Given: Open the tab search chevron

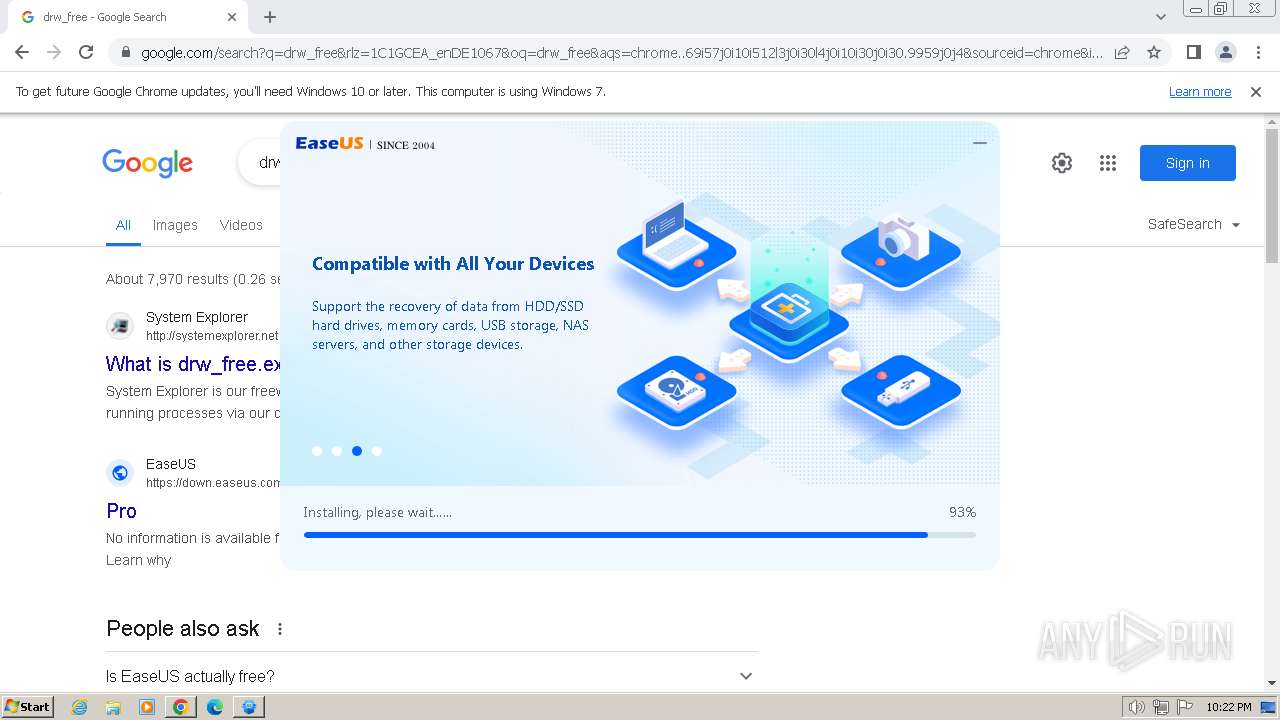Looking at the screenshot, I should click(x=1161, y=17).
